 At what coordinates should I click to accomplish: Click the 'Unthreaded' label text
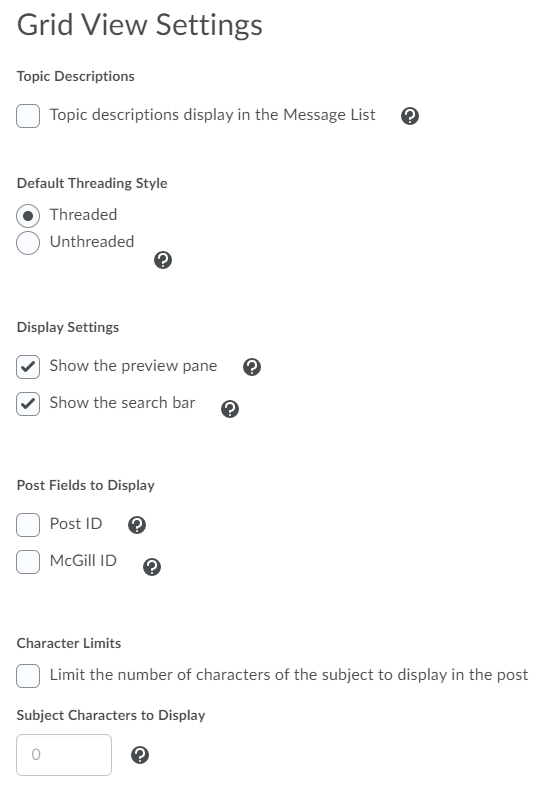pos(92,242)
